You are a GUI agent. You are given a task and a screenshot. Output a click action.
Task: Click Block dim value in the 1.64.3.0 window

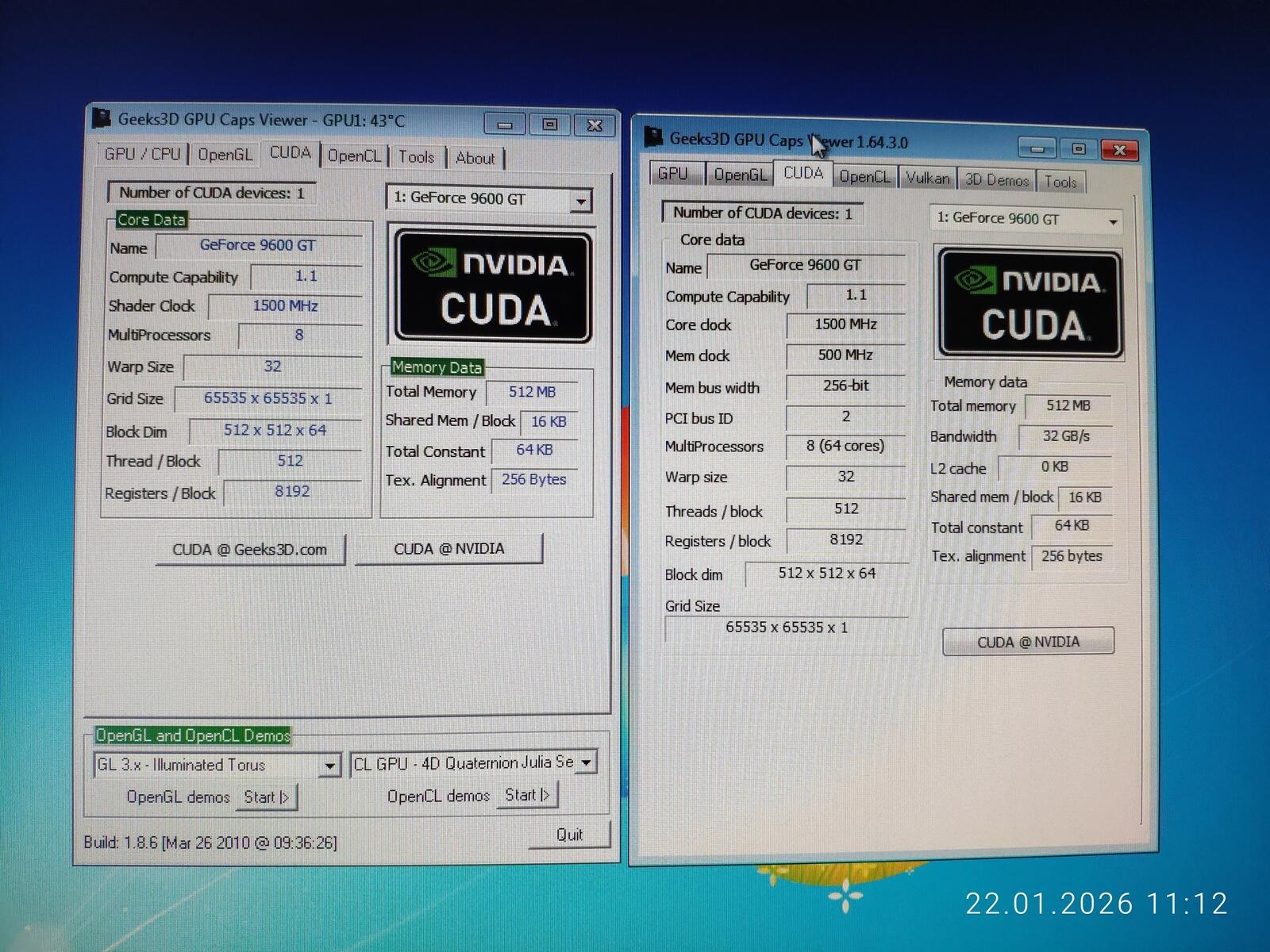click(x=826, y=573)
